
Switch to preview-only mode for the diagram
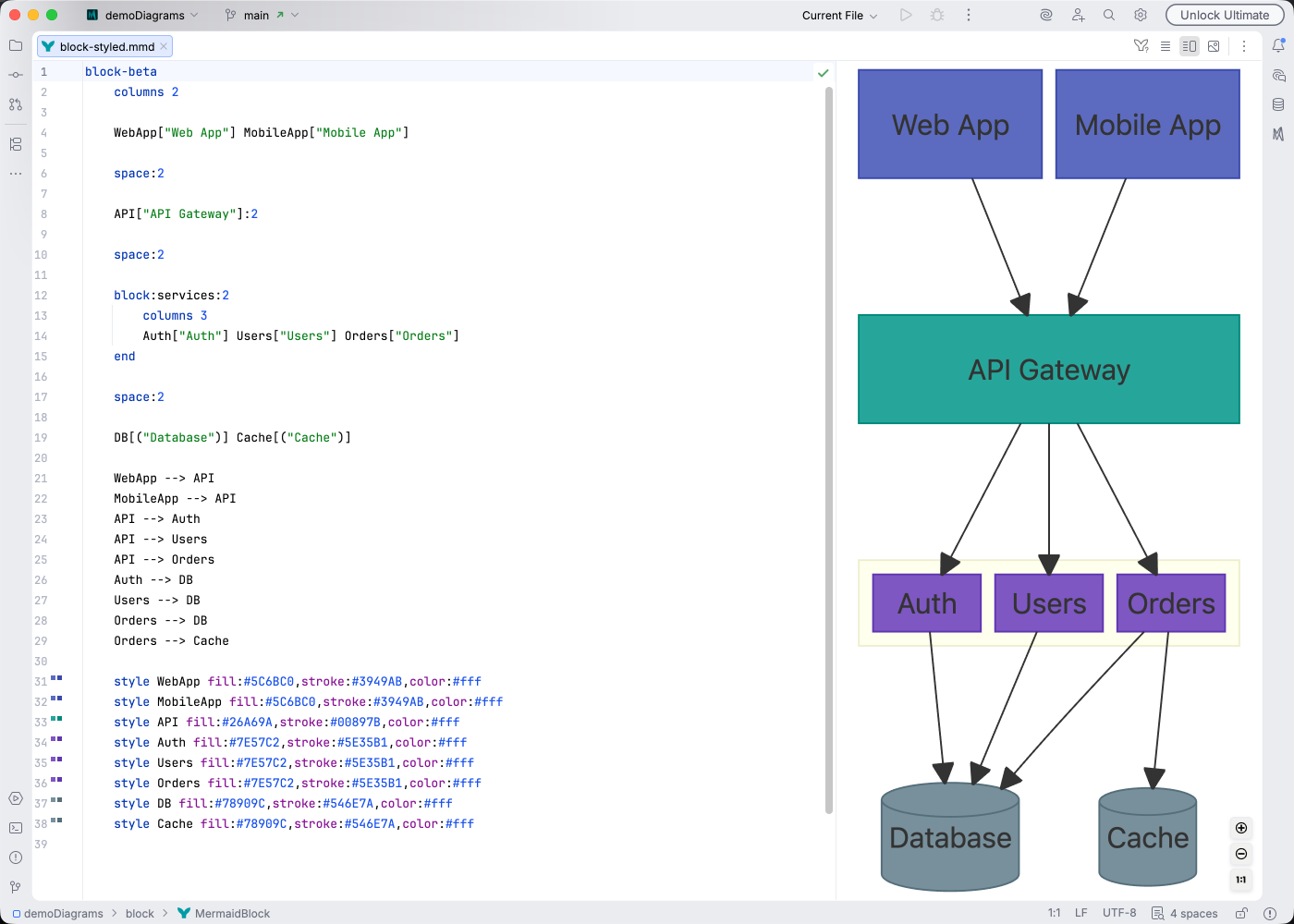point(1214,45)
